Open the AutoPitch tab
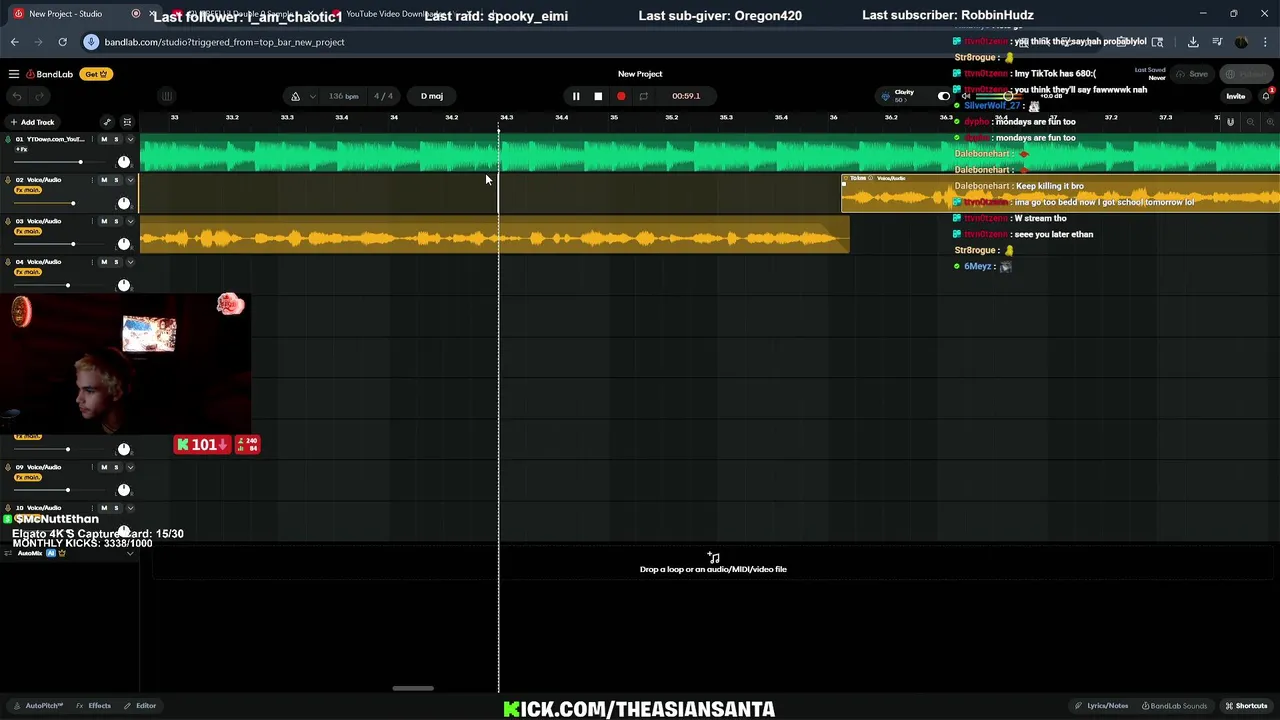 [38, 706]
